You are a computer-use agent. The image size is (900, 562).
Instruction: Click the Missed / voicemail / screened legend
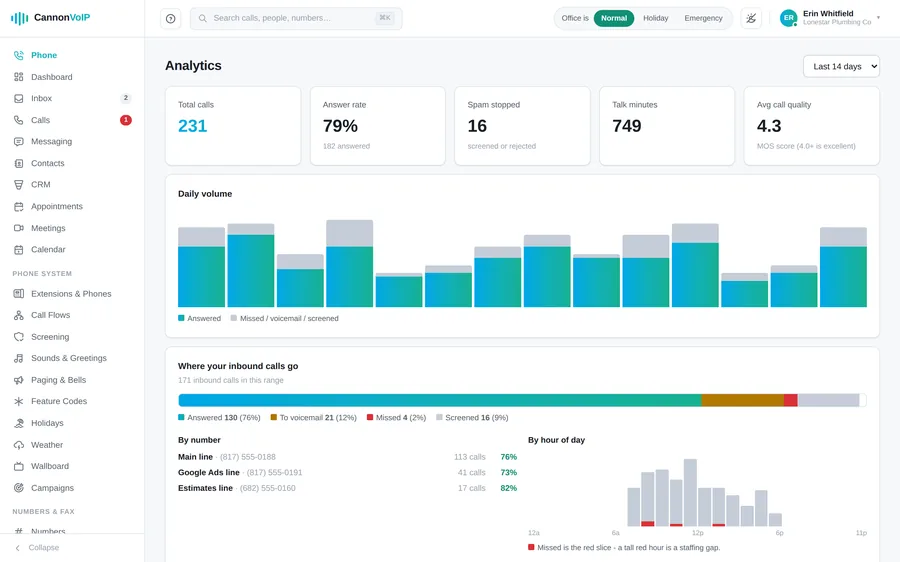[285, 318]
